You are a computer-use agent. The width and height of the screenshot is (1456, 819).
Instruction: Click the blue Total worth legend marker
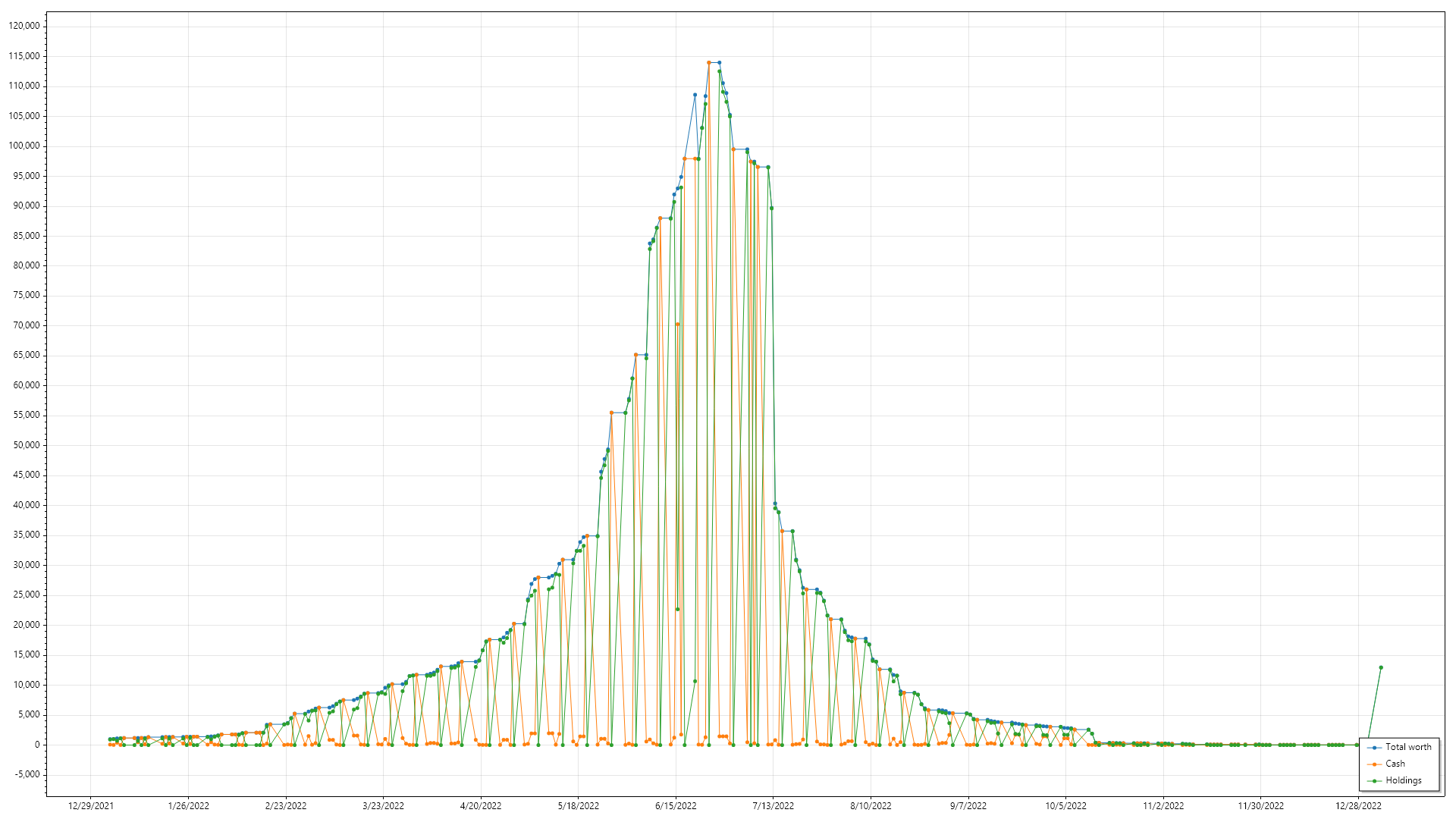coord(1375,748)
